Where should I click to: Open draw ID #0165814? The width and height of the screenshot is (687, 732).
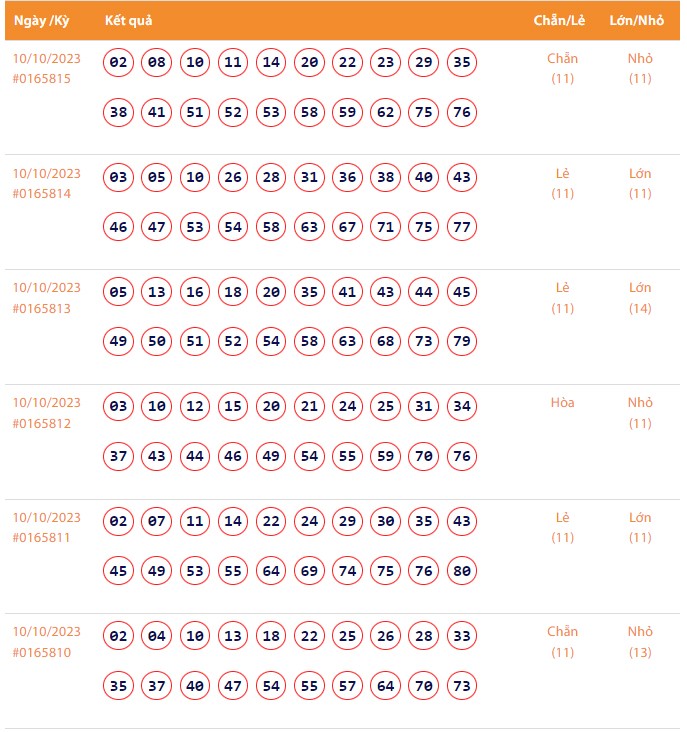(x=41, y=194)
